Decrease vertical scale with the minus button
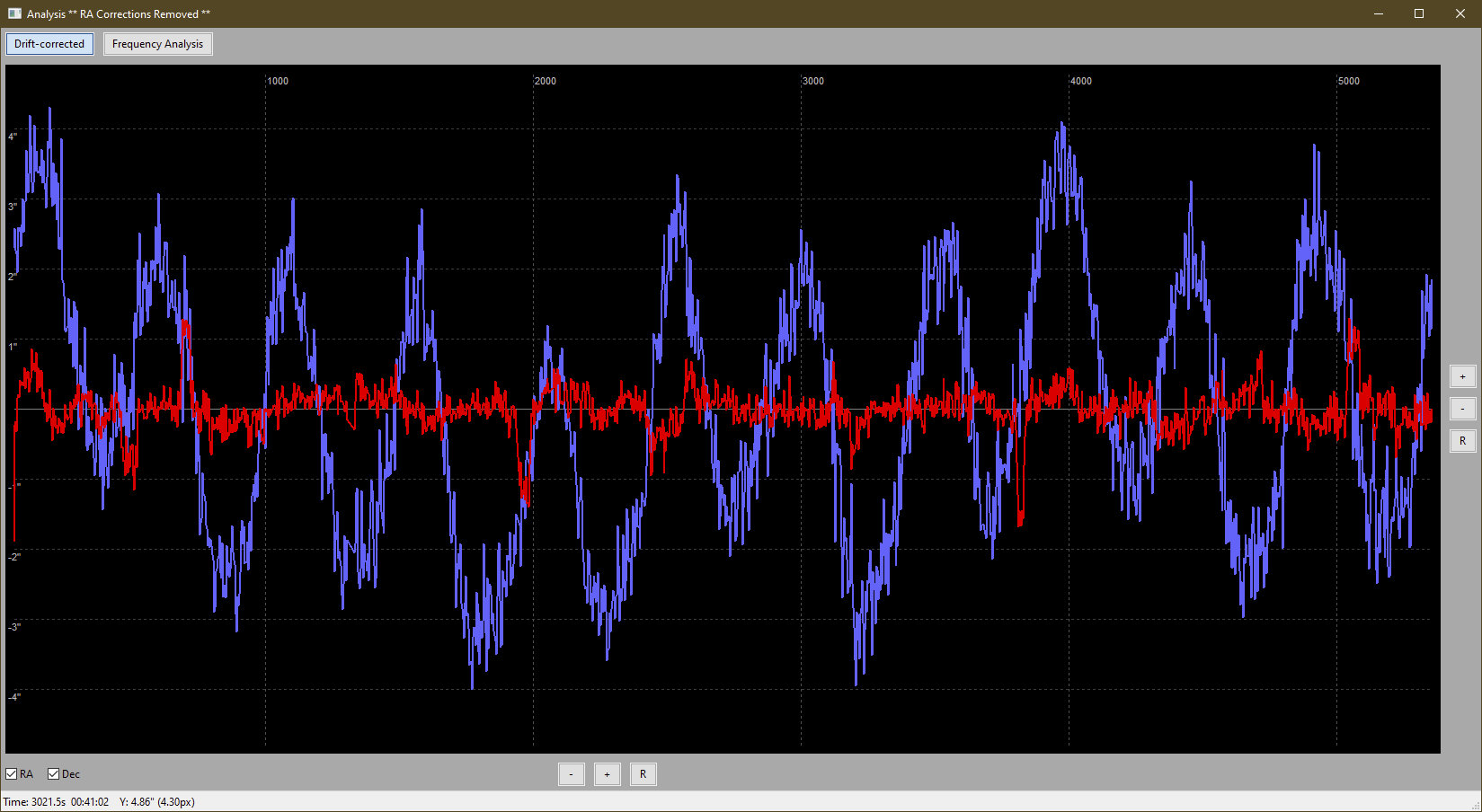The image size is (1482, 812). point(1463,409)
